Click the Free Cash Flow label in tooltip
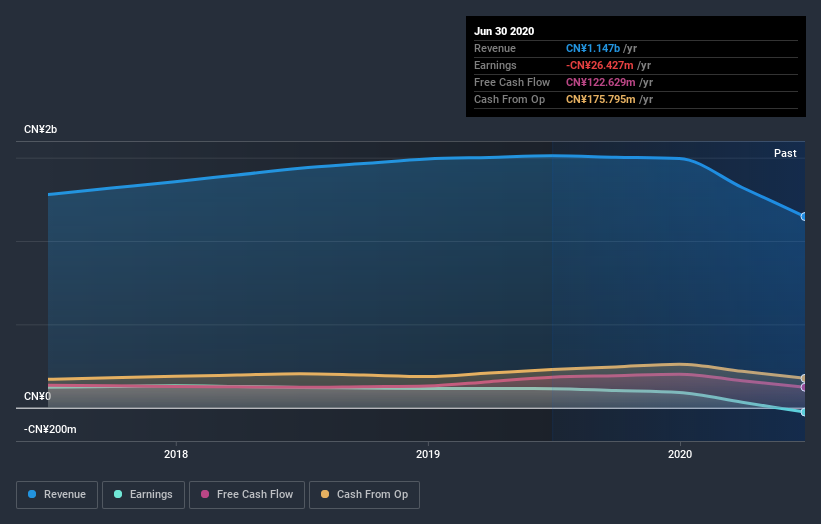The width and height of the screenshot is (821, 524). (x=512, y=82)
